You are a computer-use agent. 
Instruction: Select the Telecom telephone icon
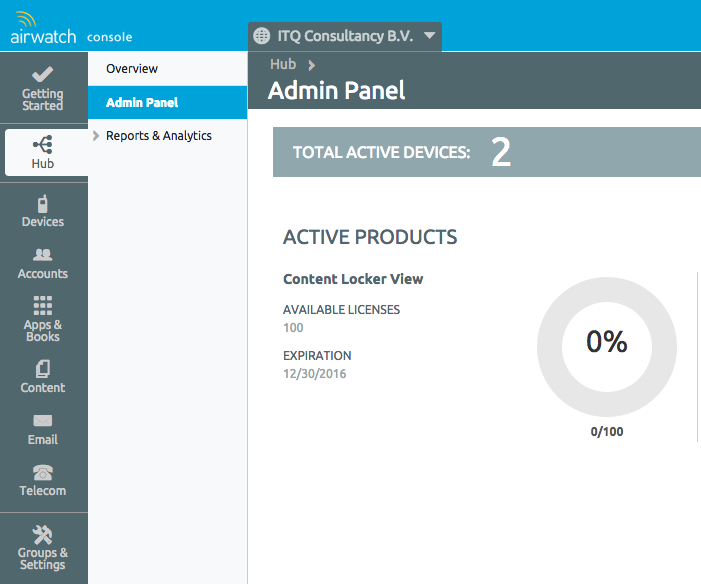43,473
